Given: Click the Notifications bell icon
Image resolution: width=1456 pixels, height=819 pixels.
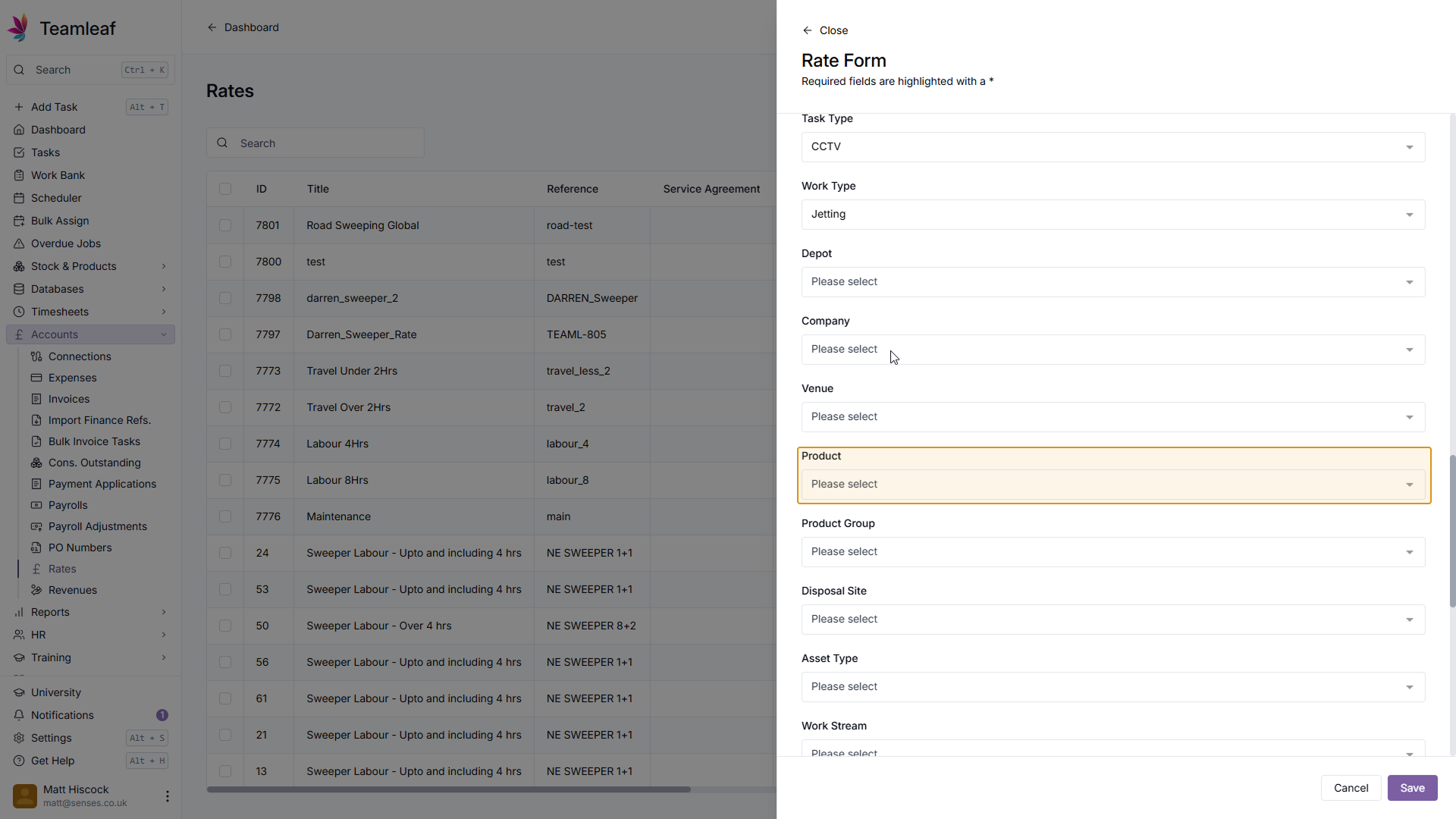Looking at the screenshot, I should pyautogui.click(x=19, y=715).
